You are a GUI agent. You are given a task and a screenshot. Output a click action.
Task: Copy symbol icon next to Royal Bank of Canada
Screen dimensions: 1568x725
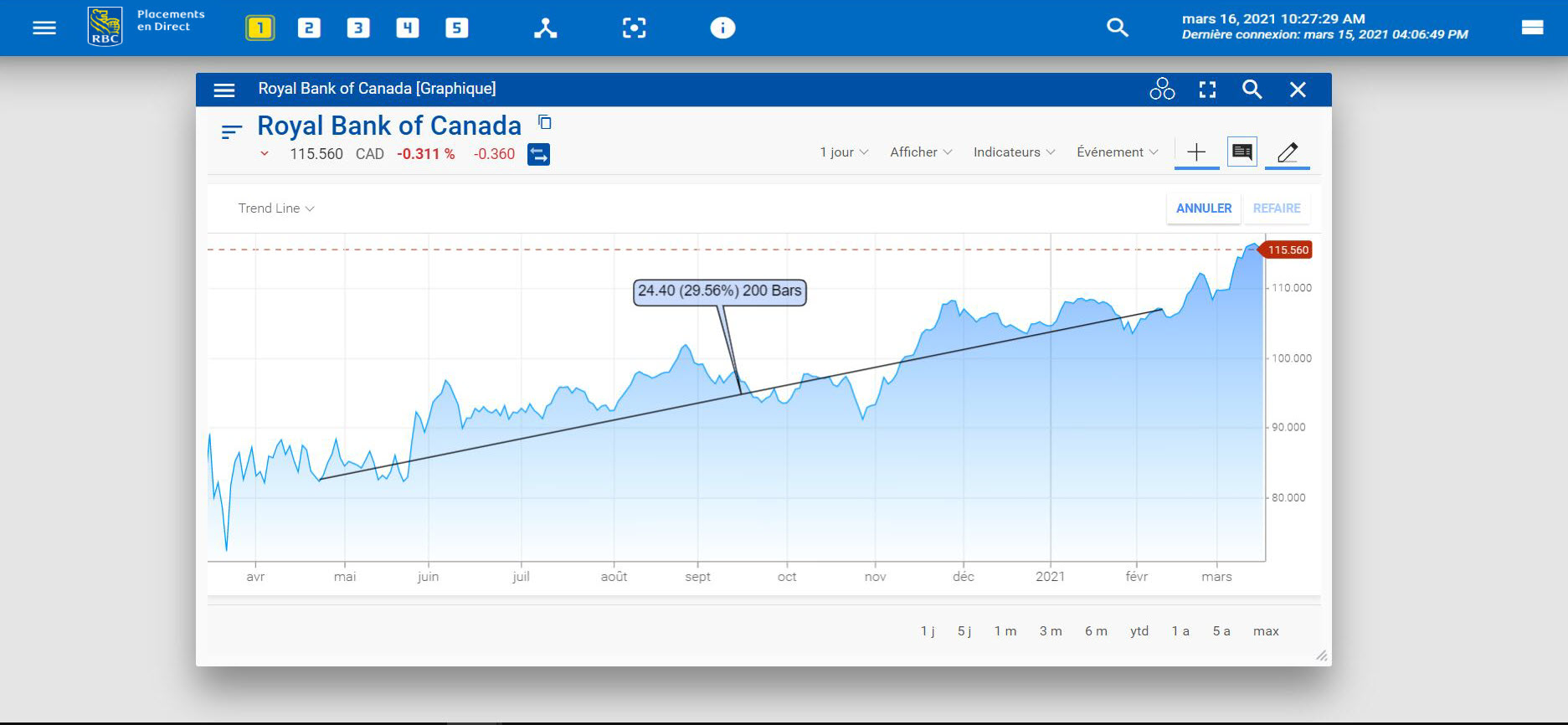(x=545, y=122)
